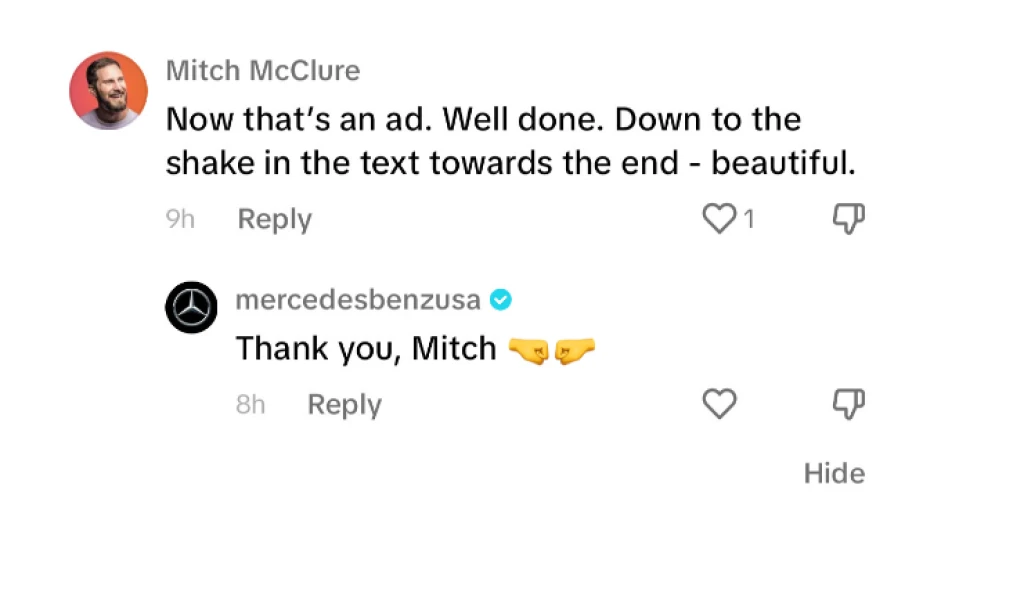Tap the heart on the mercedesbenzusa reply
This screenshot has height=600, width=1024.
point(720,404)
